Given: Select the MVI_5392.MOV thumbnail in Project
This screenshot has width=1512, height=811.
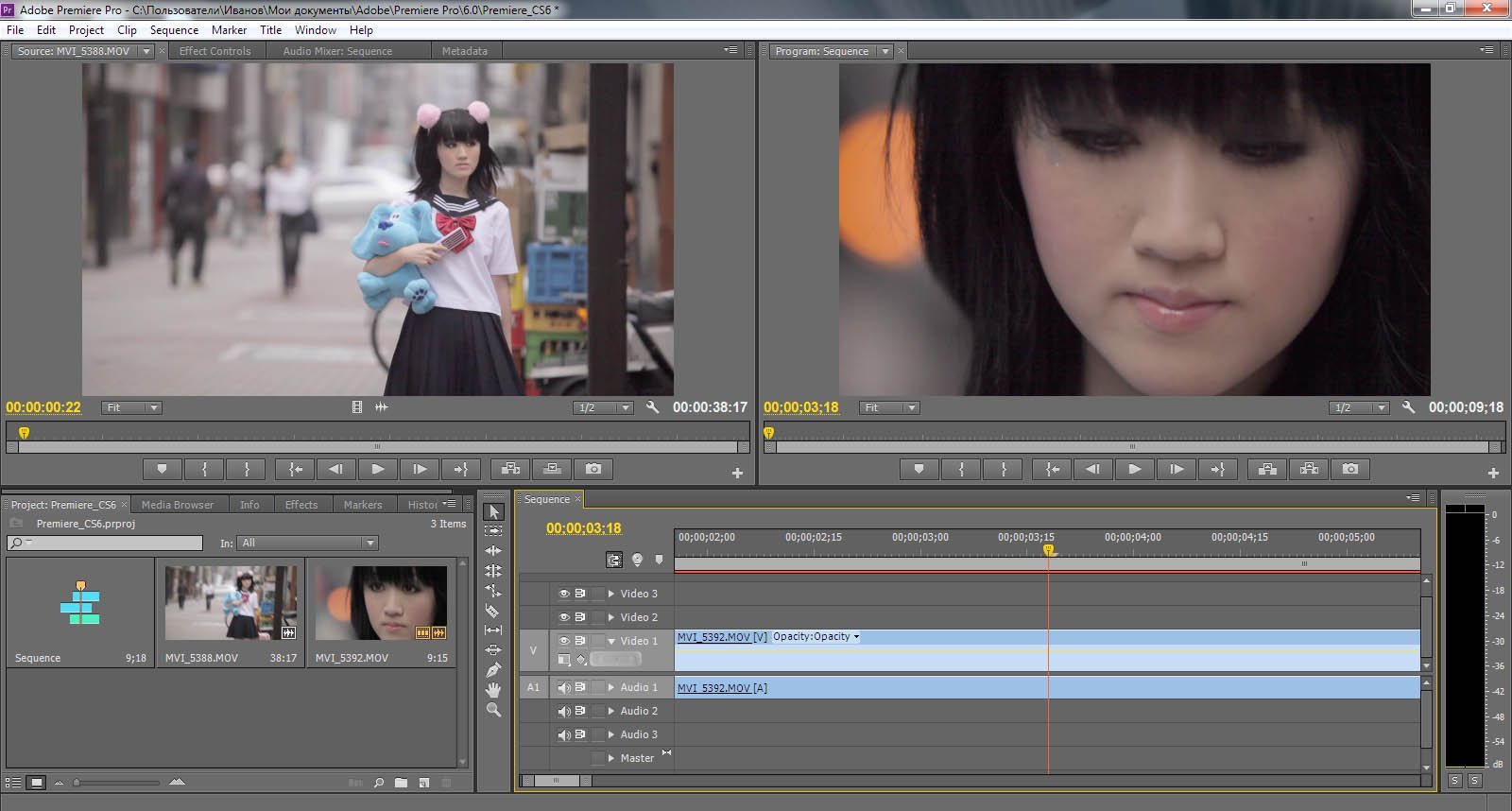Looking at the screenshot, I should click(381, 604).
